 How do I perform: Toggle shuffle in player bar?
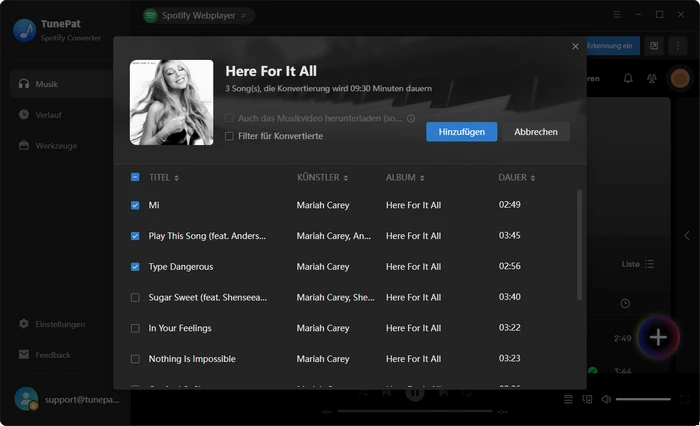click(x=362, y=393)
